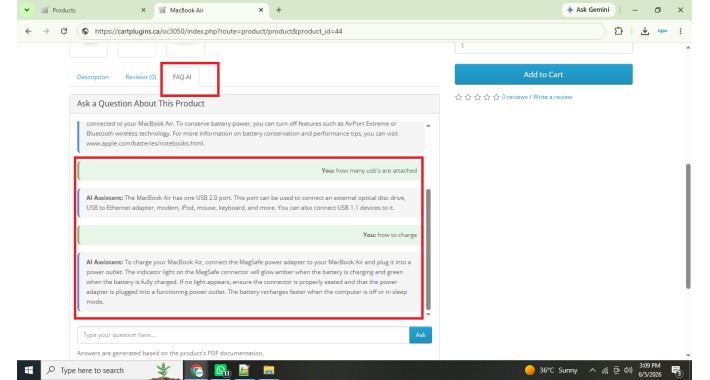
Task: Click the quantity input field
Action: 543,47
